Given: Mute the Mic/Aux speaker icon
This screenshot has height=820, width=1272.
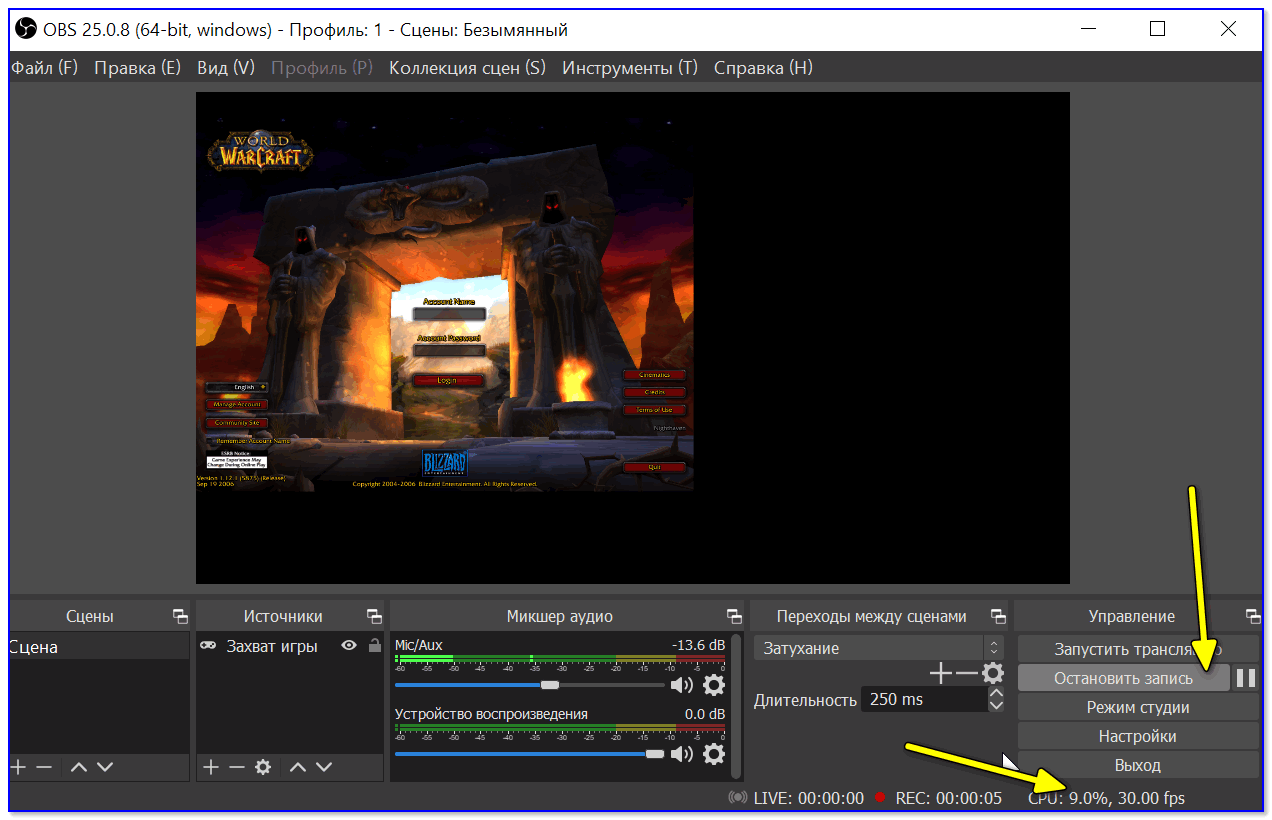Looking at the screenshot, I should point(682,685).
